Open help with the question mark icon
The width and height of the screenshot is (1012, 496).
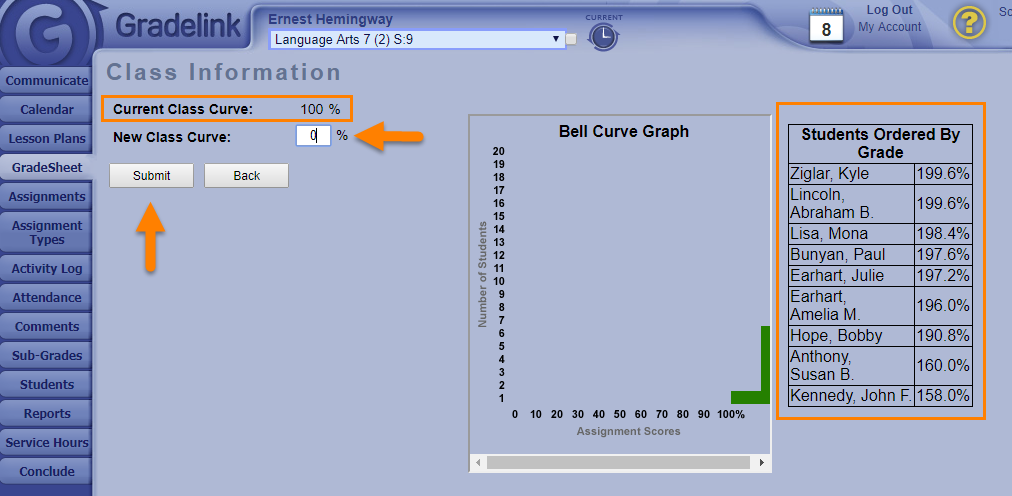point(968,22)
